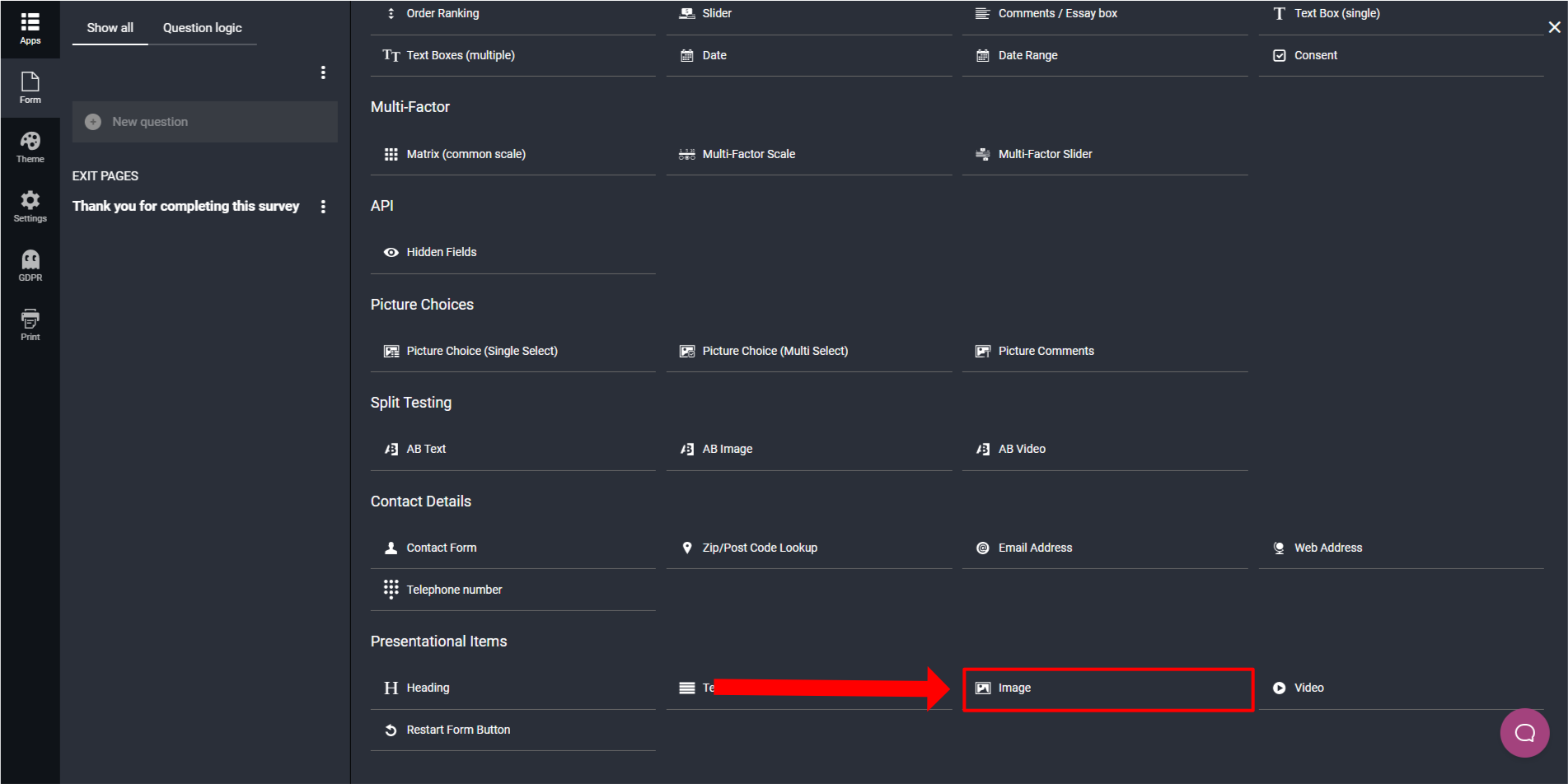Screen dimensions: 1568x784
Task: Click the Multi-Factor section heading
Action: tap(410, 107)
